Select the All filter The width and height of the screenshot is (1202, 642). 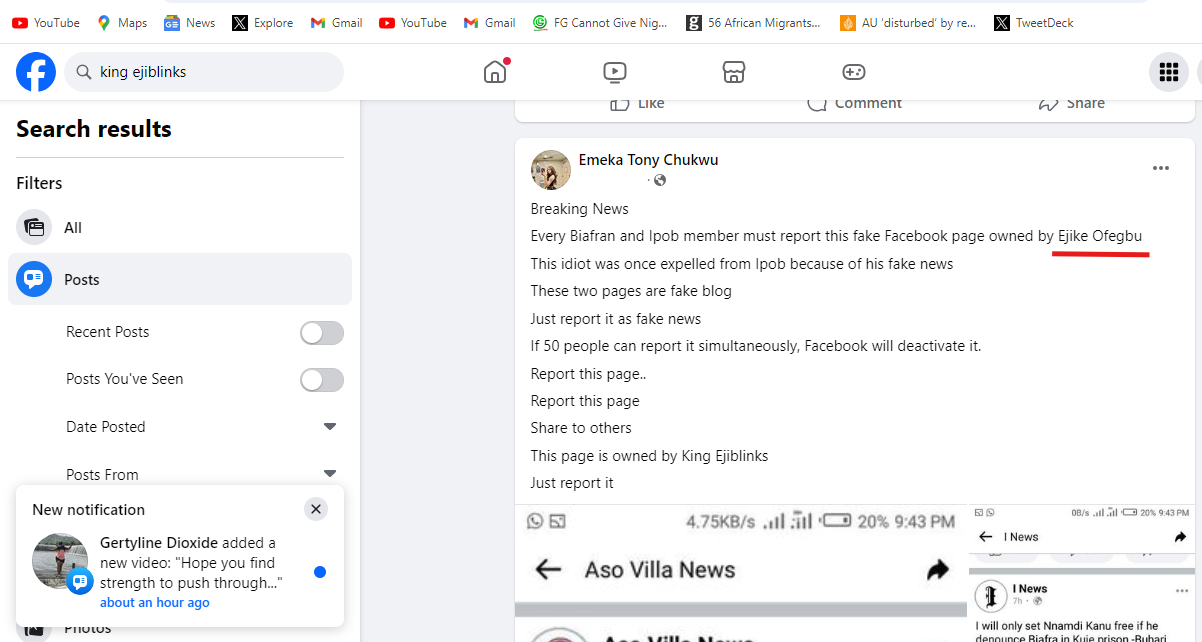(180, 228)
